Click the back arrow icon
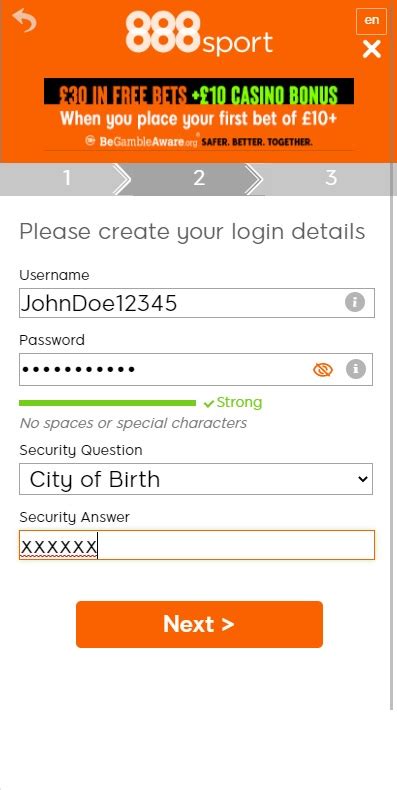Viewport: 397px width, 790px height. click(24, 21)
